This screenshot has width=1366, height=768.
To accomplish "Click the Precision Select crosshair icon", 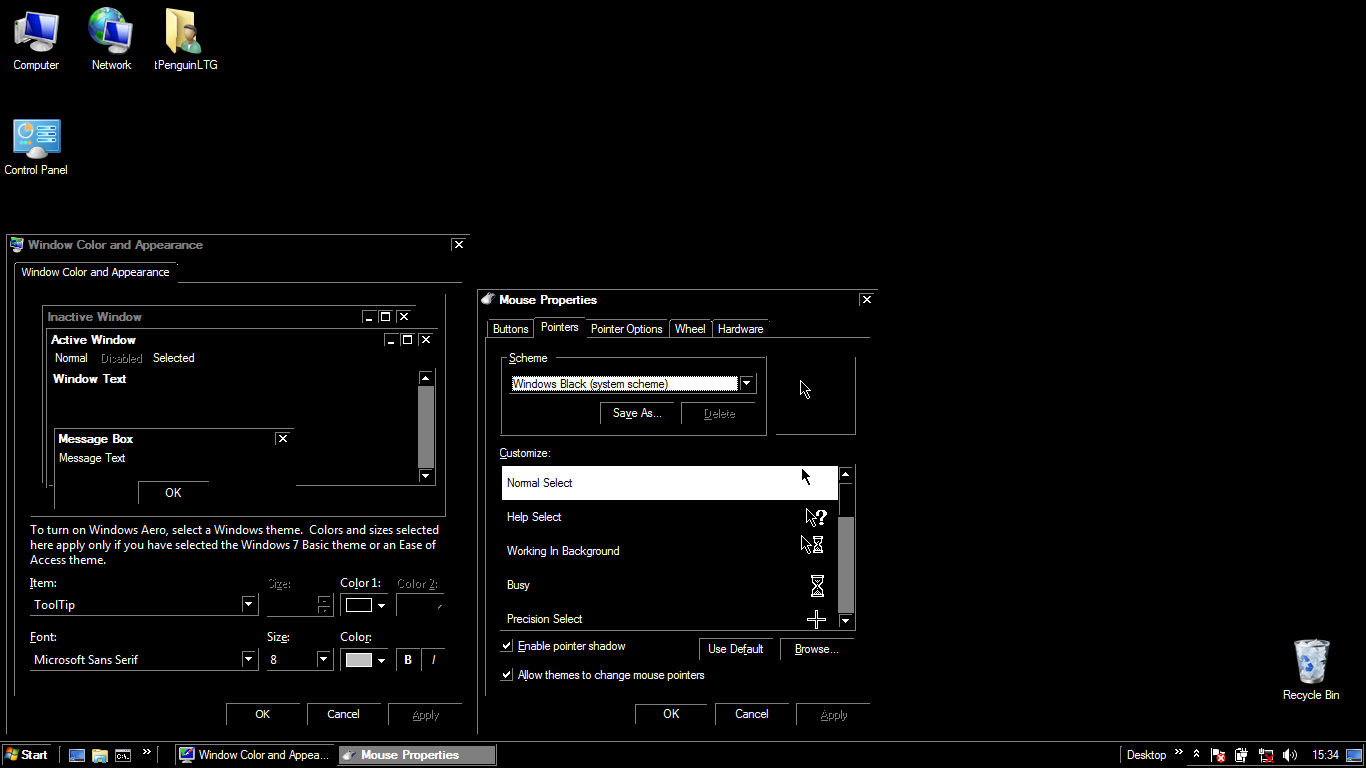I will coord(816,620).
